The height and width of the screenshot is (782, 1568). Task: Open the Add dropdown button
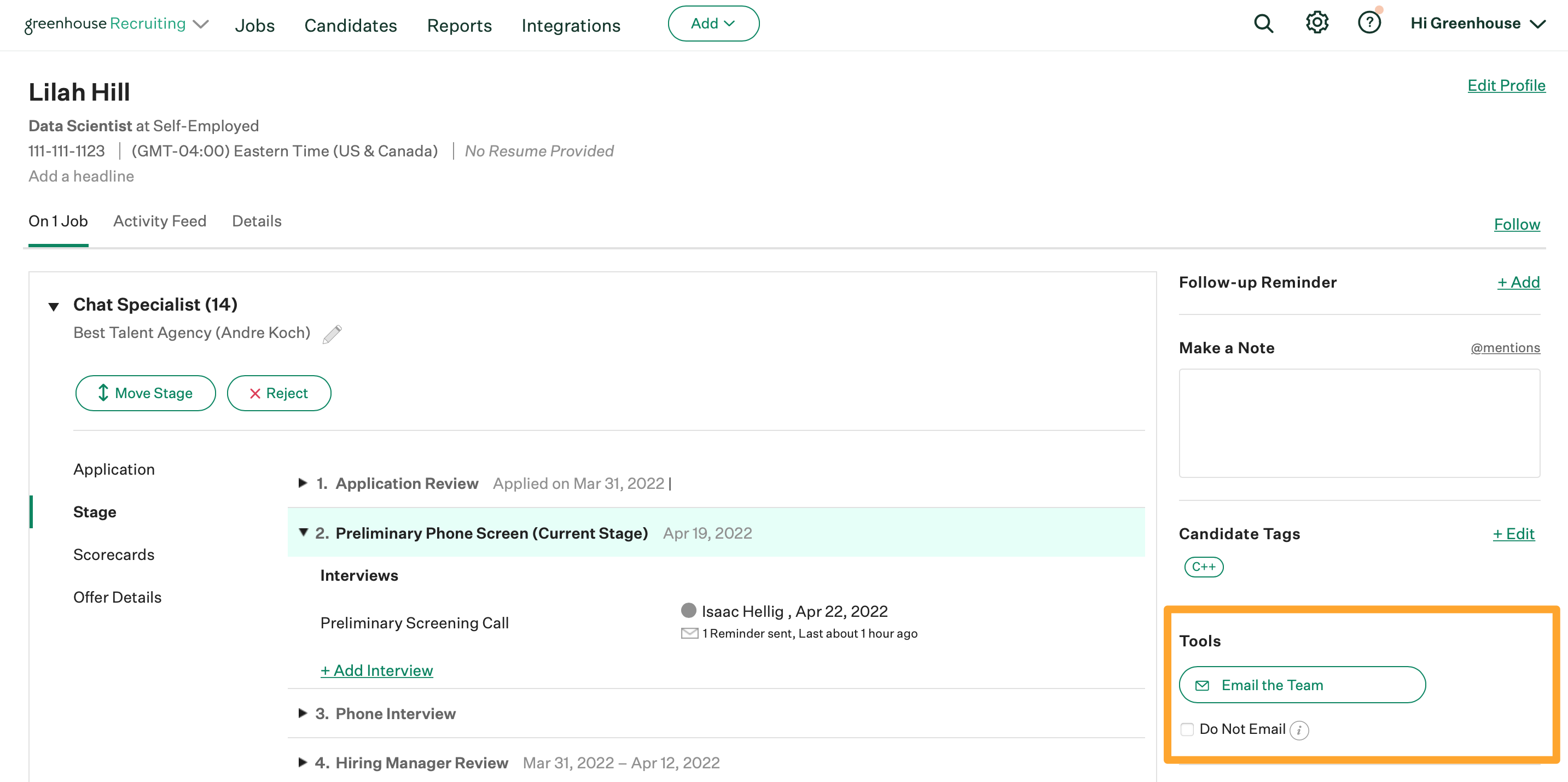713,24
